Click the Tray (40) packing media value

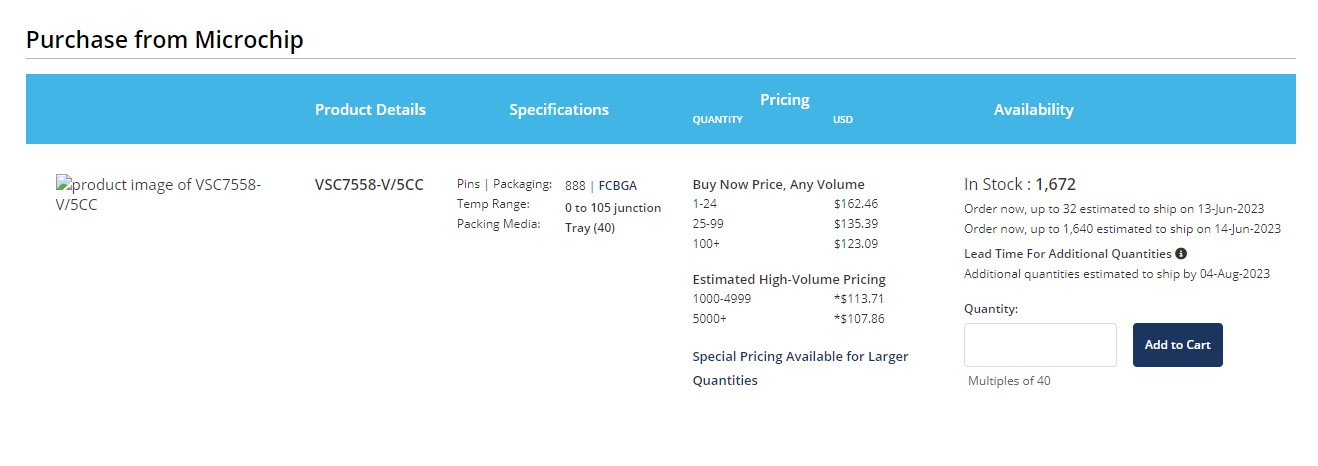point(590,227)
